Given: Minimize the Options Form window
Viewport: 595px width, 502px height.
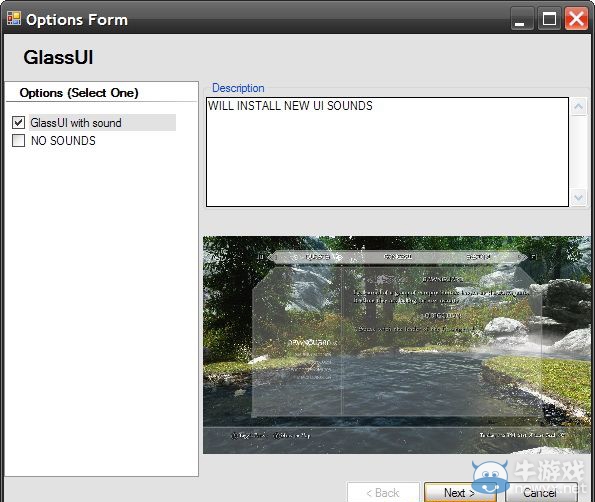Looking at the screenshot, I should click(522, 19).
